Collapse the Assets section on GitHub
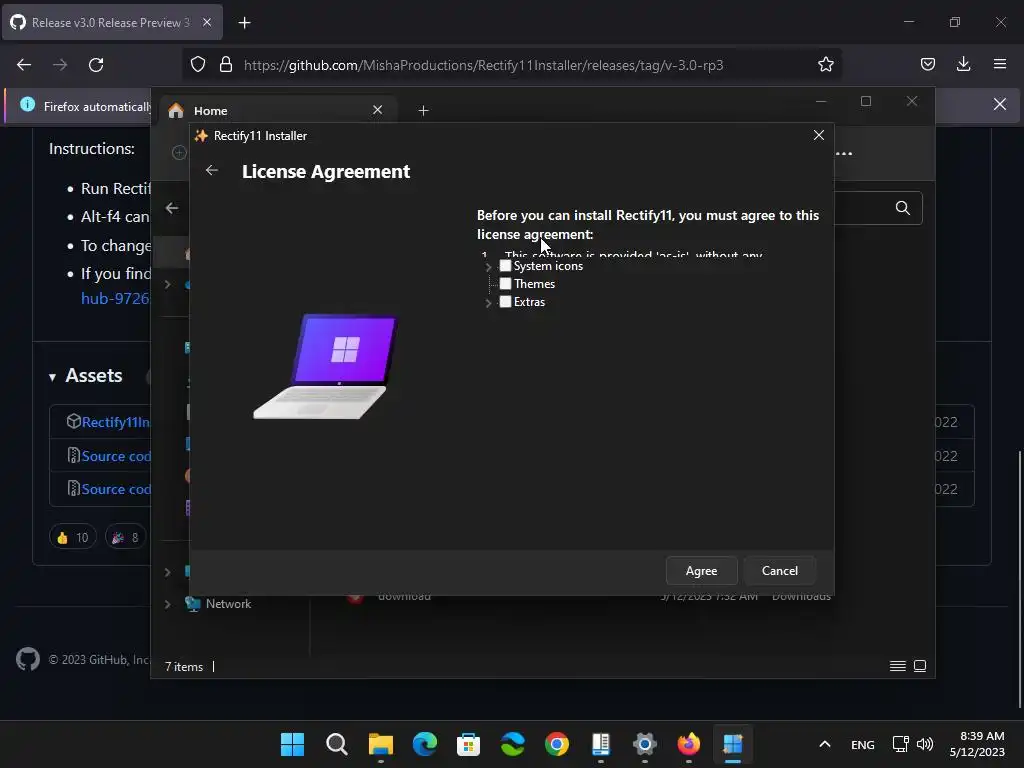This screenshot has width=1024, height=768. pos(52,377)
